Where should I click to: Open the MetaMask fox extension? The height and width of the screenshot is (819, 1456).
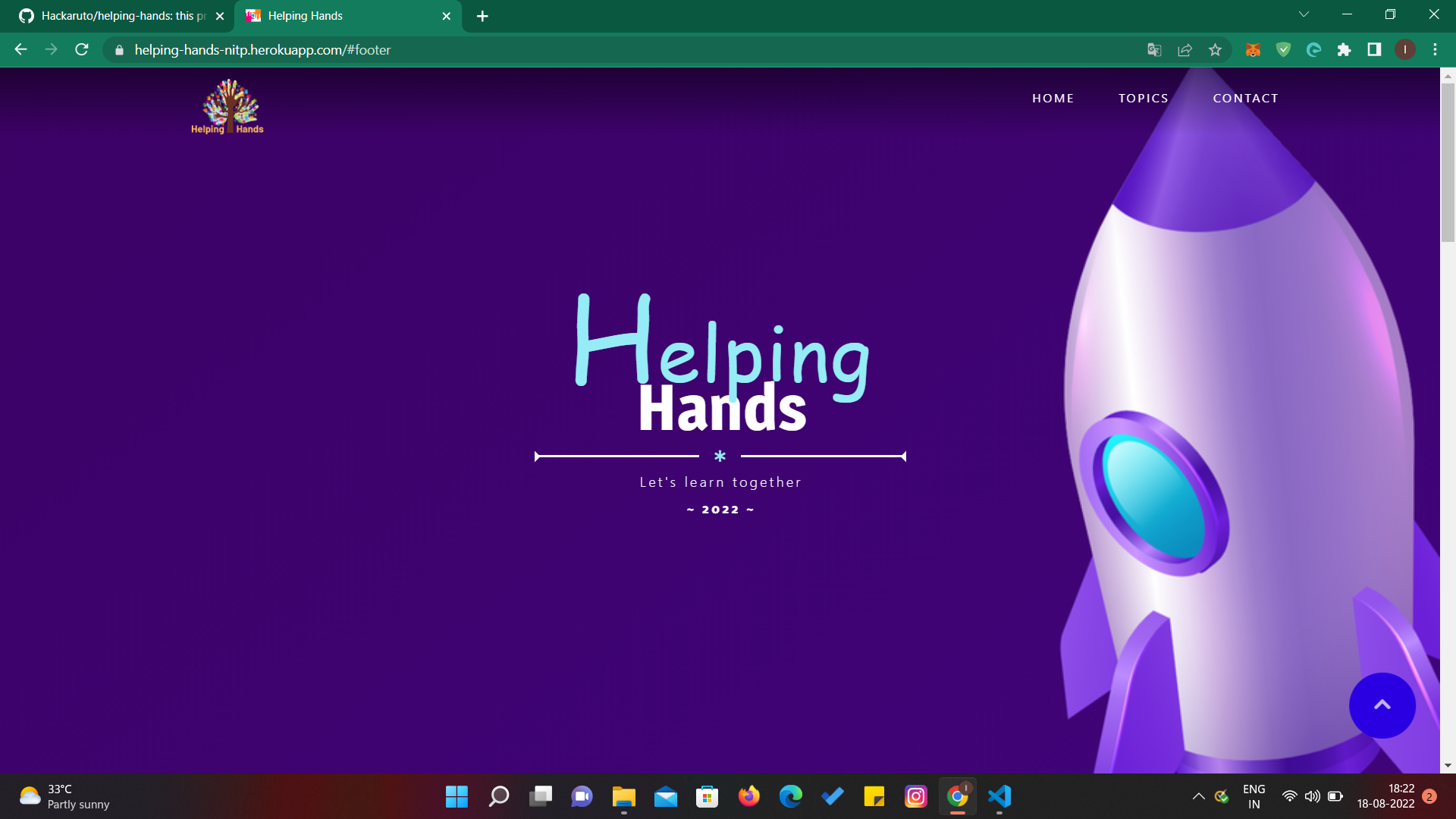click(1253, 50)
